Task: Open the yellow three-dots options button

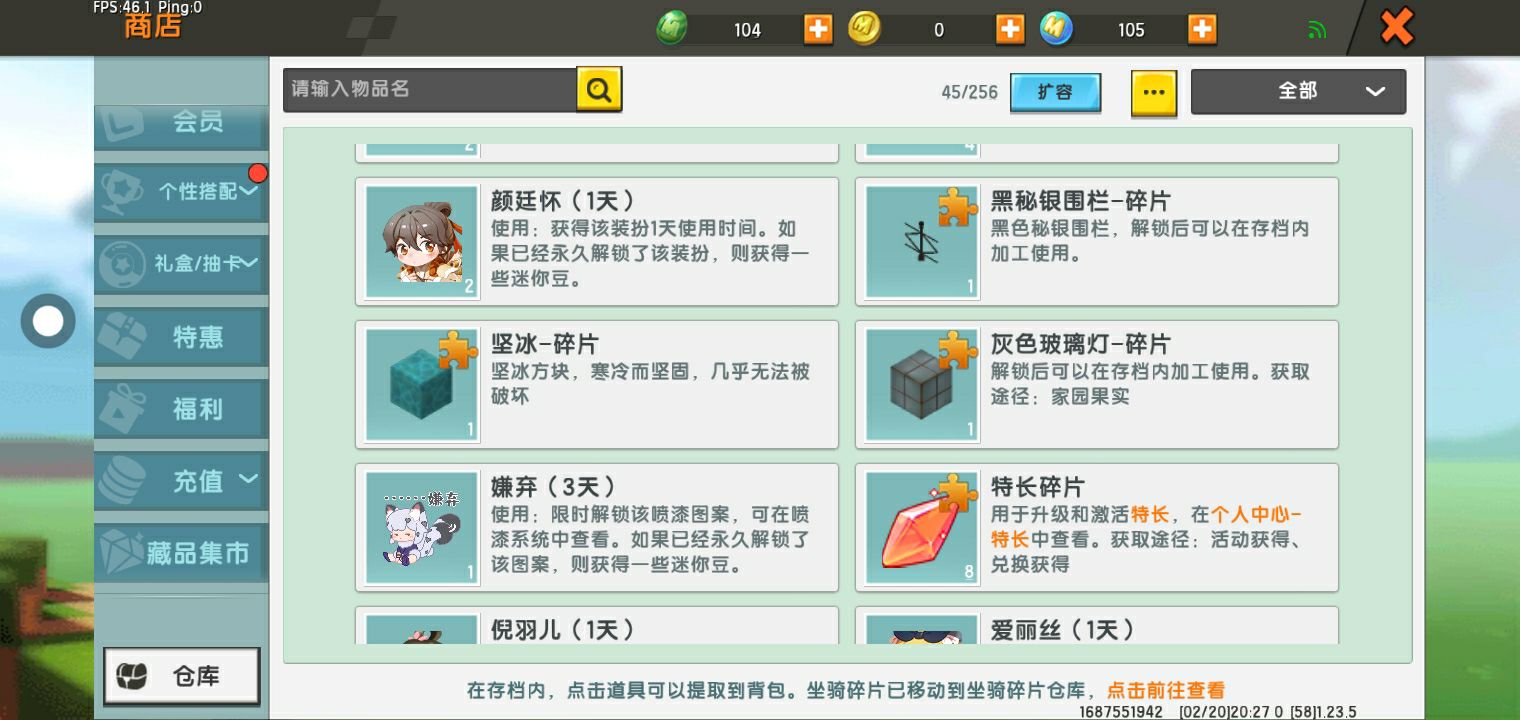Action: point(1154,92)
